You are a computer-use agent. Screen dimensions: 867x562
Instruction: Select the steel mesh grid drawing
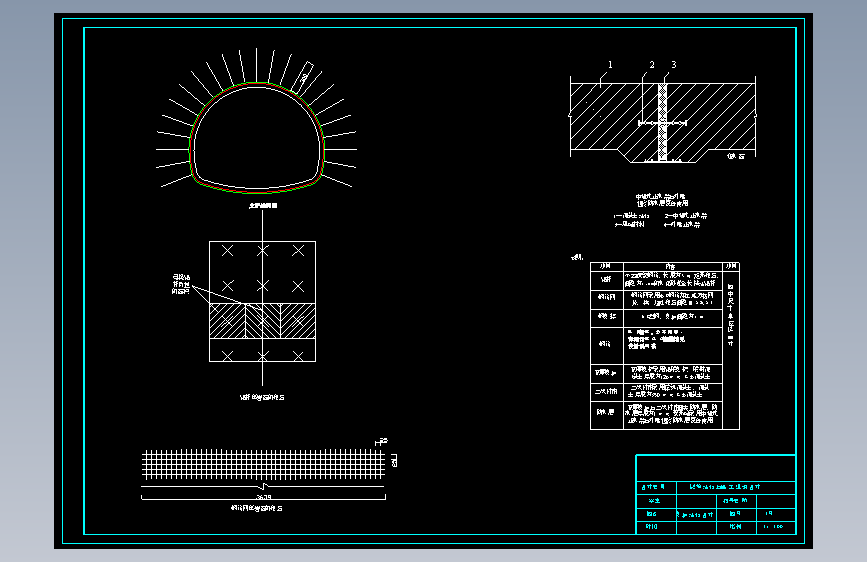(x=263, y=464)
